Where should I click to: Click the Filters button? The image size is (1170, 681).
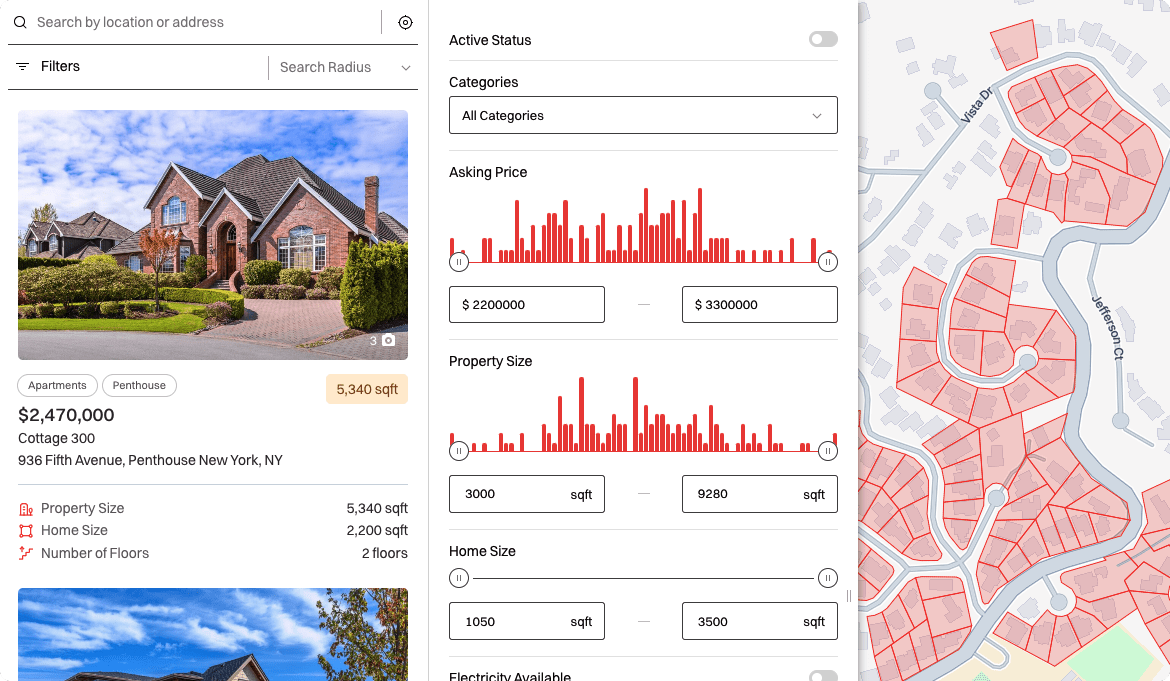click(x=48, y=66)
